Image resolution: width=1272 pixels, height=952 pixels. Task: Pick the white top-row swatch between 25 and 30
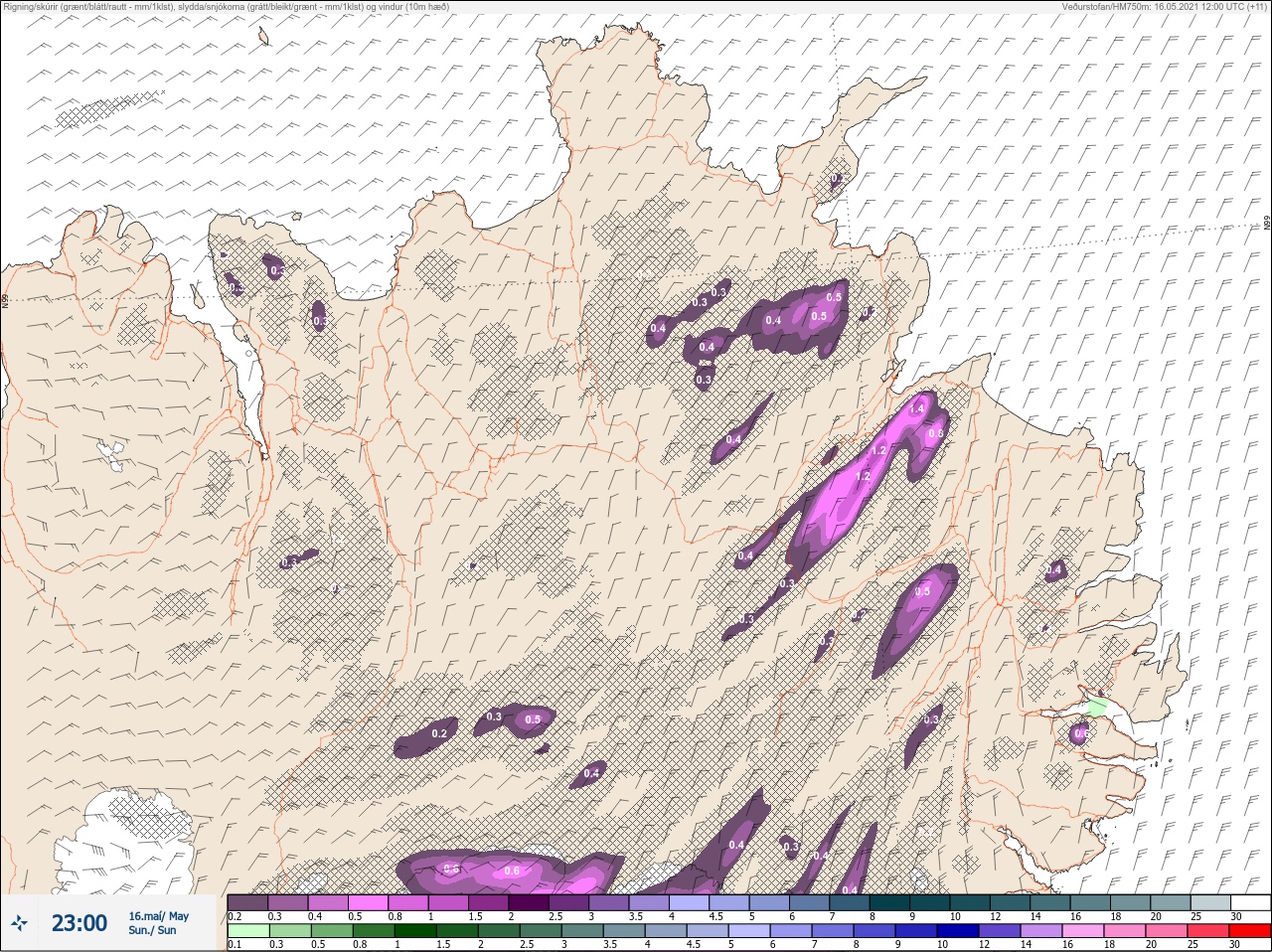pos(1250,902)
